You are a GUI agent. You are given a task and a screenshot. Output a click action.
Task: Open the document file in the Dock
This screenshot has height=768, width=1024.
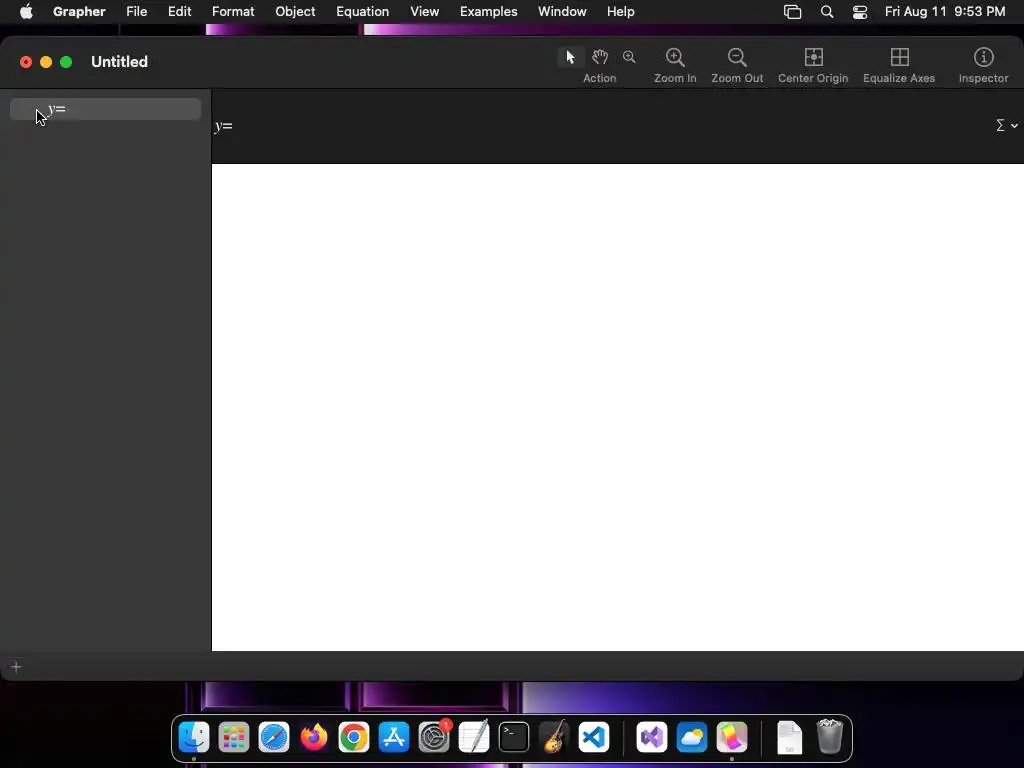789,737
